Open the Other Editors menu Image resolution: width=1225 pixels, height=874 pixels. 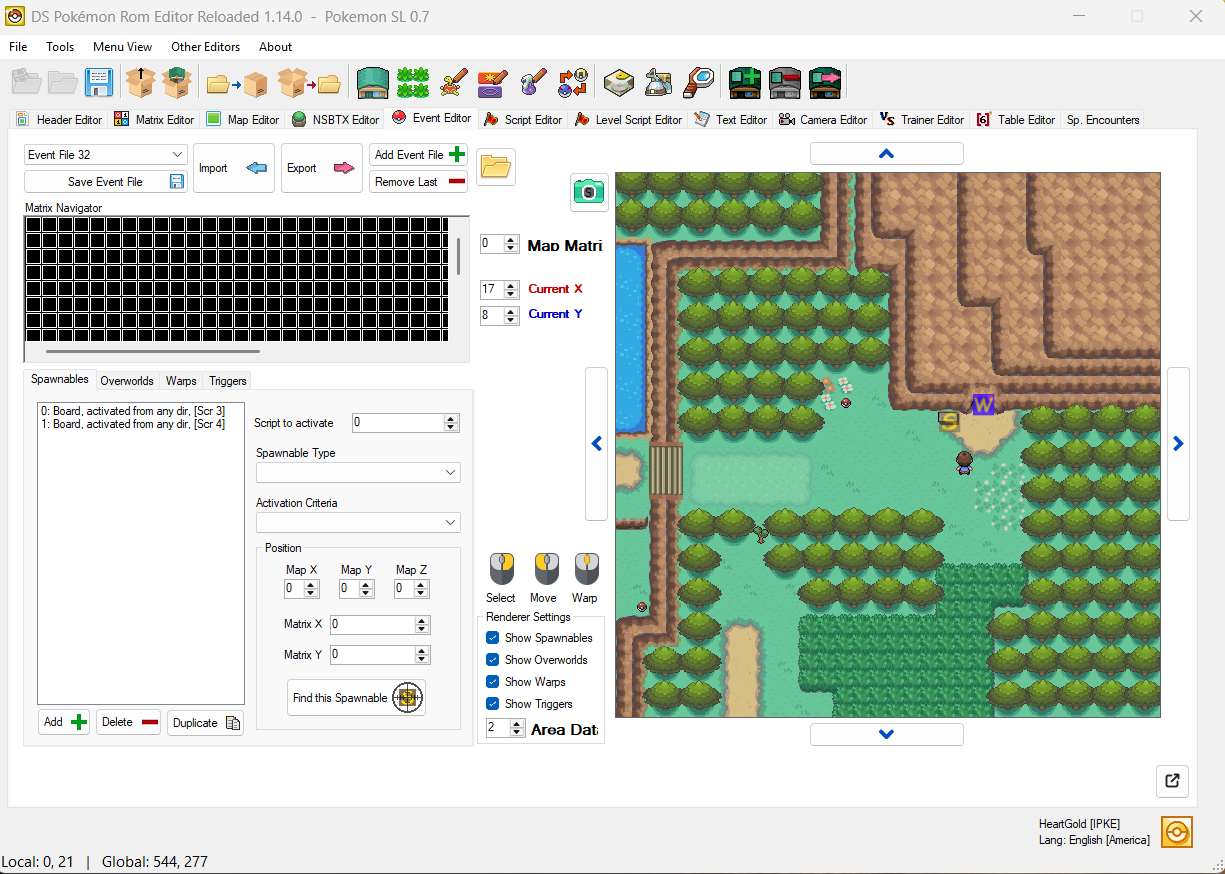(x=205, y=47)
